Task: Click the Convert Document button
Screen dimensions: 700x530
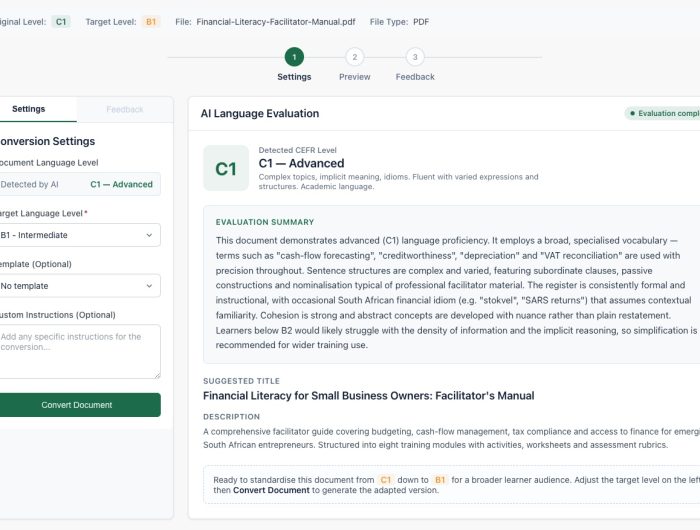Action: [78, 405]
